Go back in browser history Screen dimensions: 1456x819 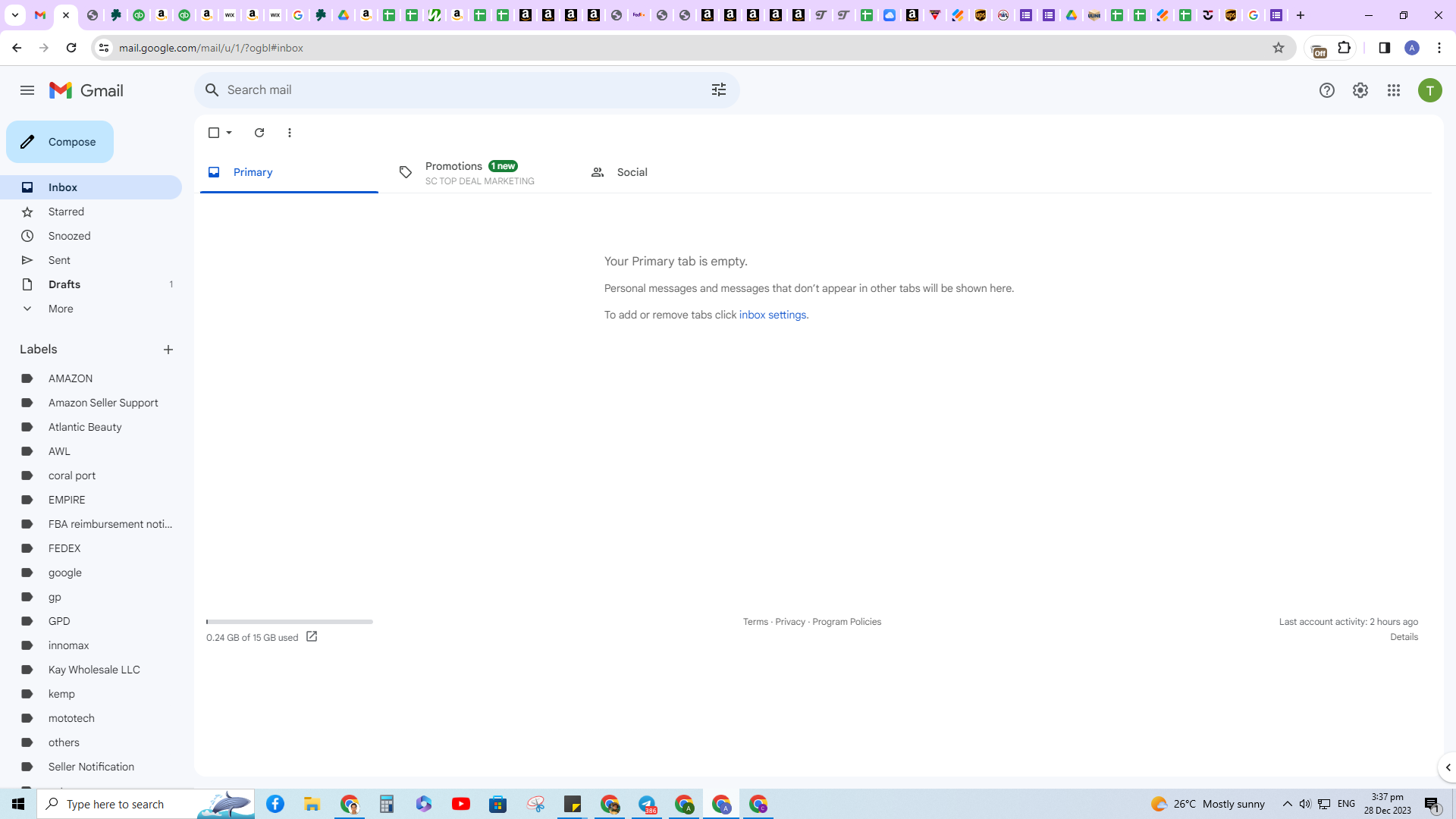pos(17,48)
